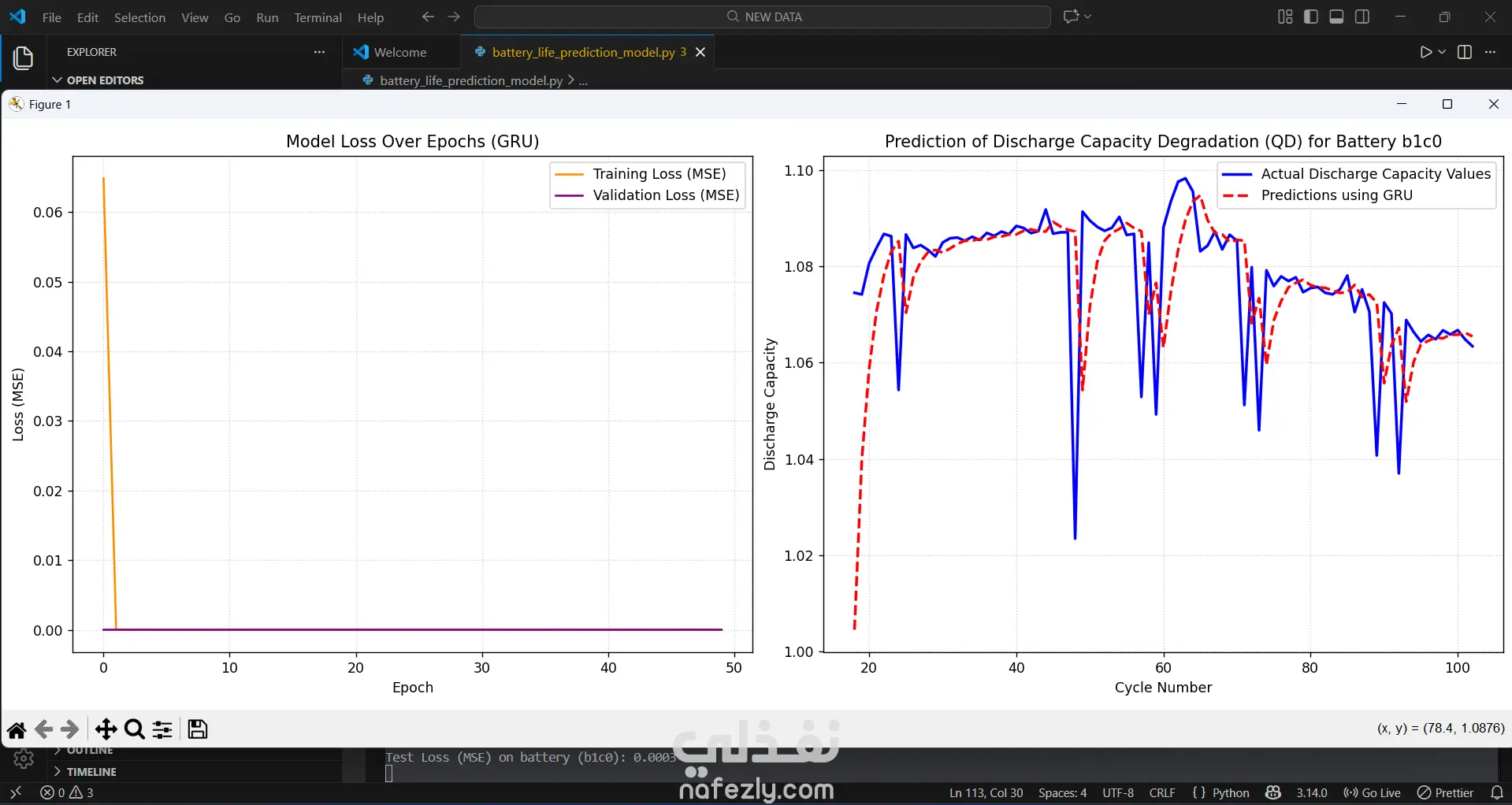Click the Prettier status bar button
Image resolution: width=1512 pixels, height=805 pixels.
pos(1445,792)
